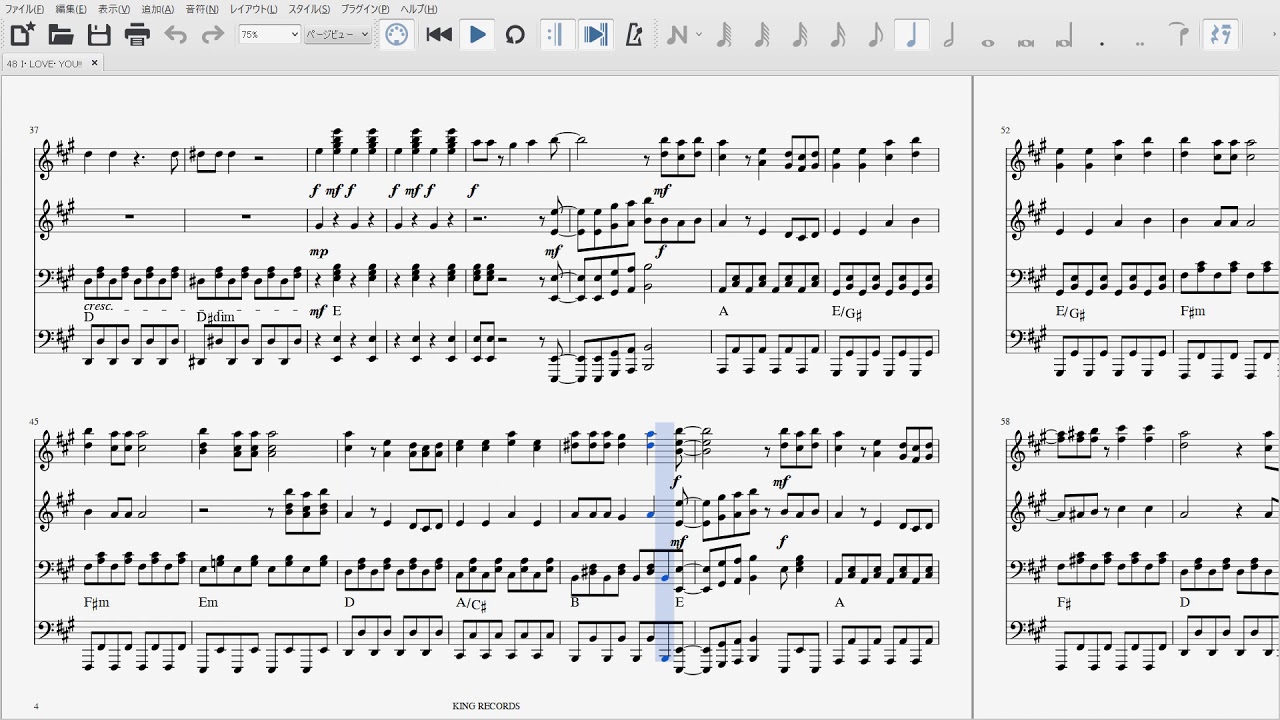1280x720 pixels.
Task: Rewind to the start of the score
Action: pyautogui.click(x=439, y=35)
